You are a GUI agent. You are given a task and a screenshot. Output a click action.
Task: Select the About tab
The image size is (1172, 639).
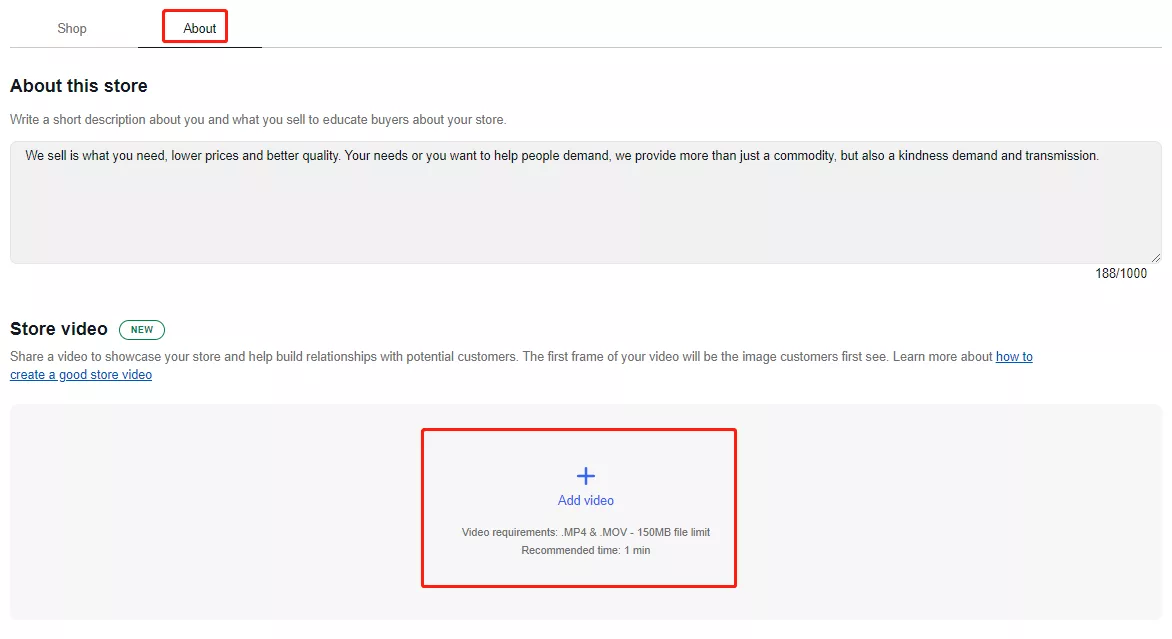point(199,29)
